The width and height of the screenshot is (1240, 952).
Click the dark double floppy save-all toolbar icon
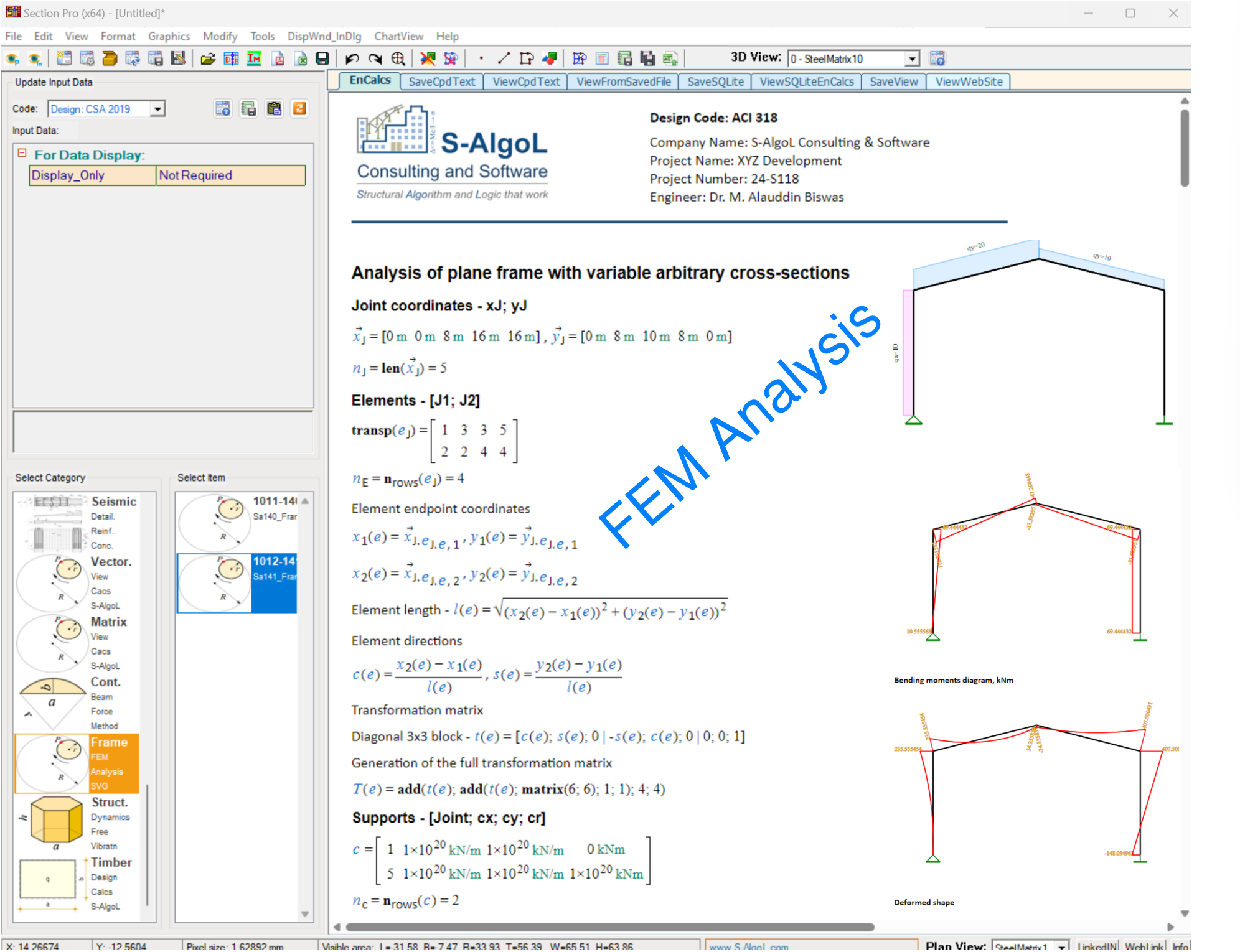click(647, 58)
